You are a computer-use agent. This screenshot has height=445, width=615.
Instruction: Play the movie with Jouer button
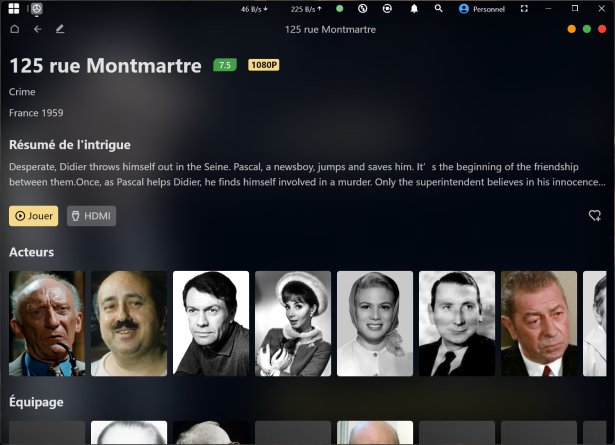click(x=33, y=216)
